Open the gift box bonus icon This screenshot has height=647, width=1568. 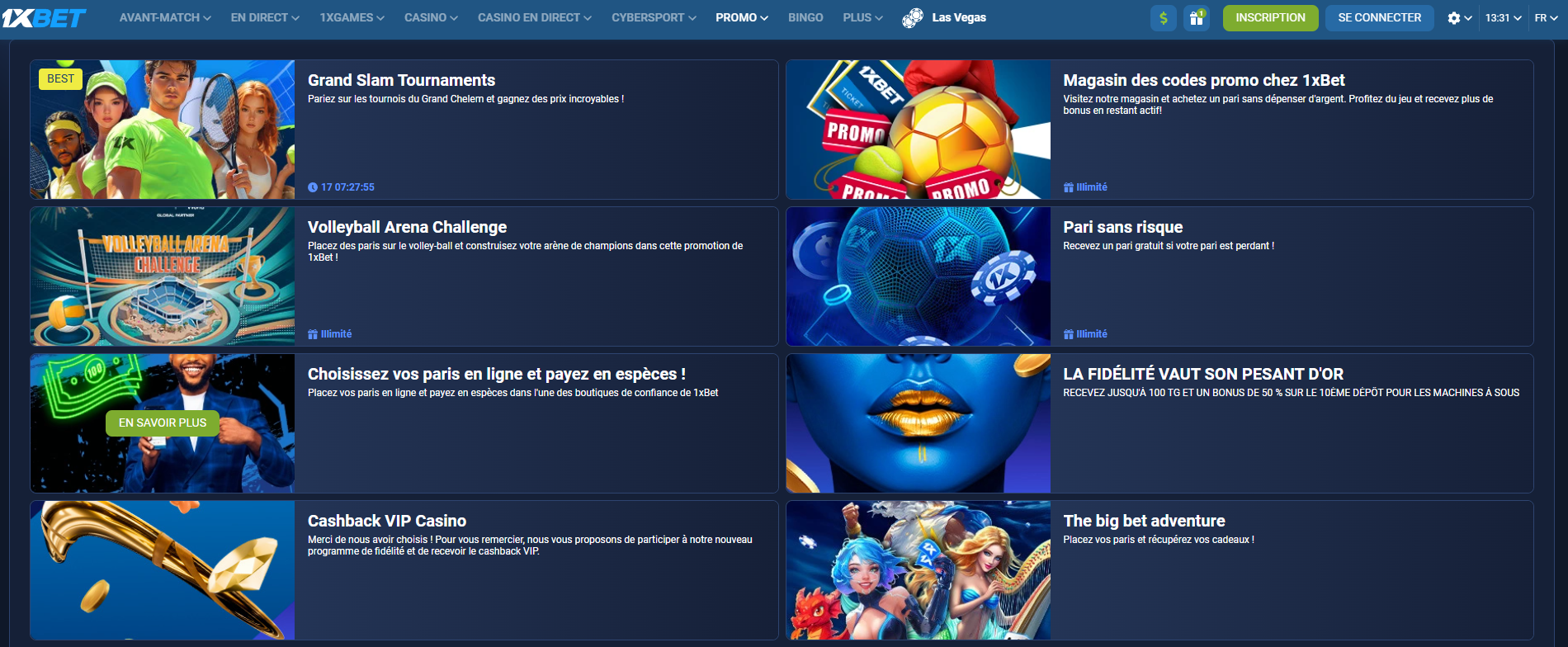(1196, 18)
